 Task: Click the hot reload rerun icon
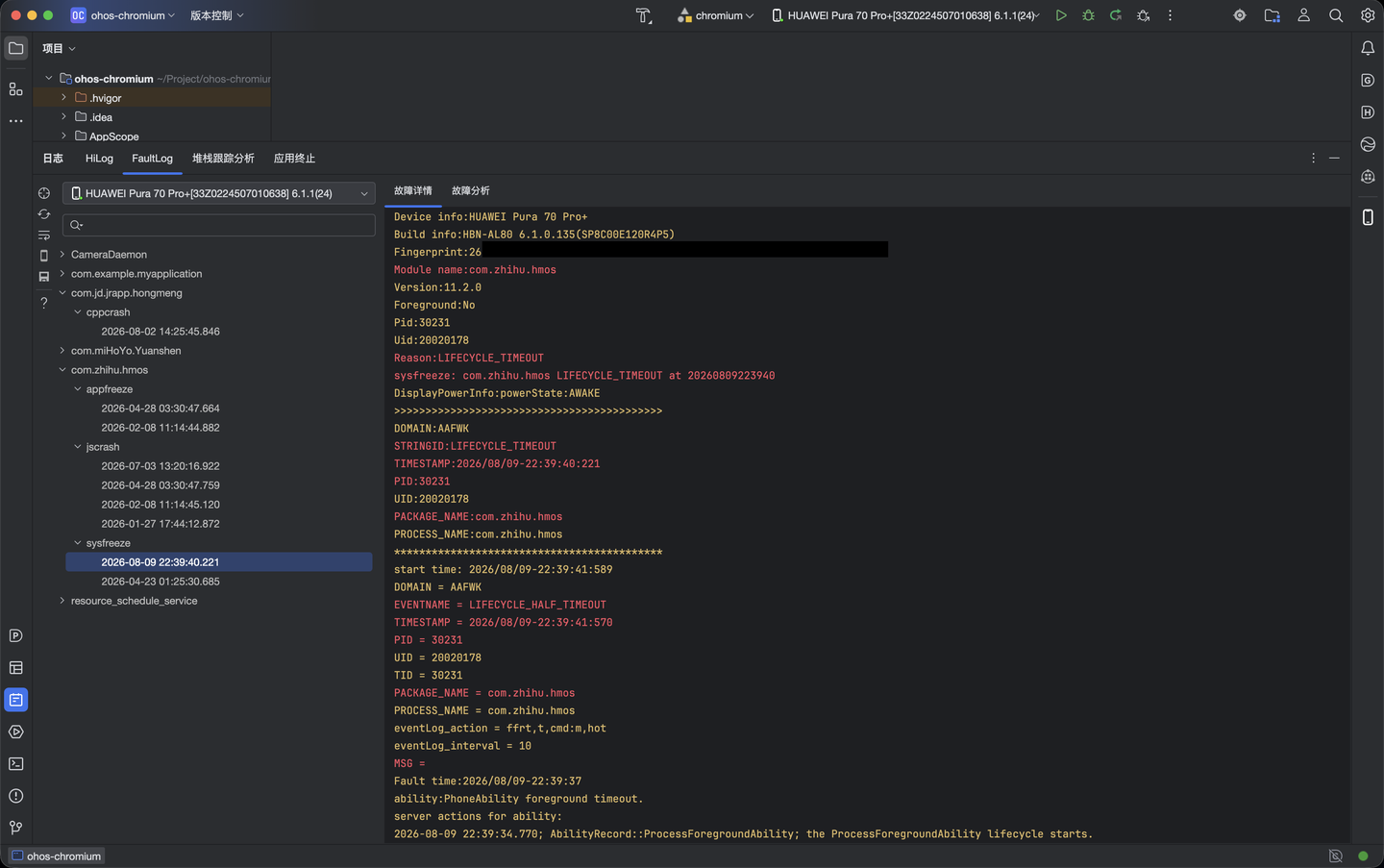(1116, 15)
